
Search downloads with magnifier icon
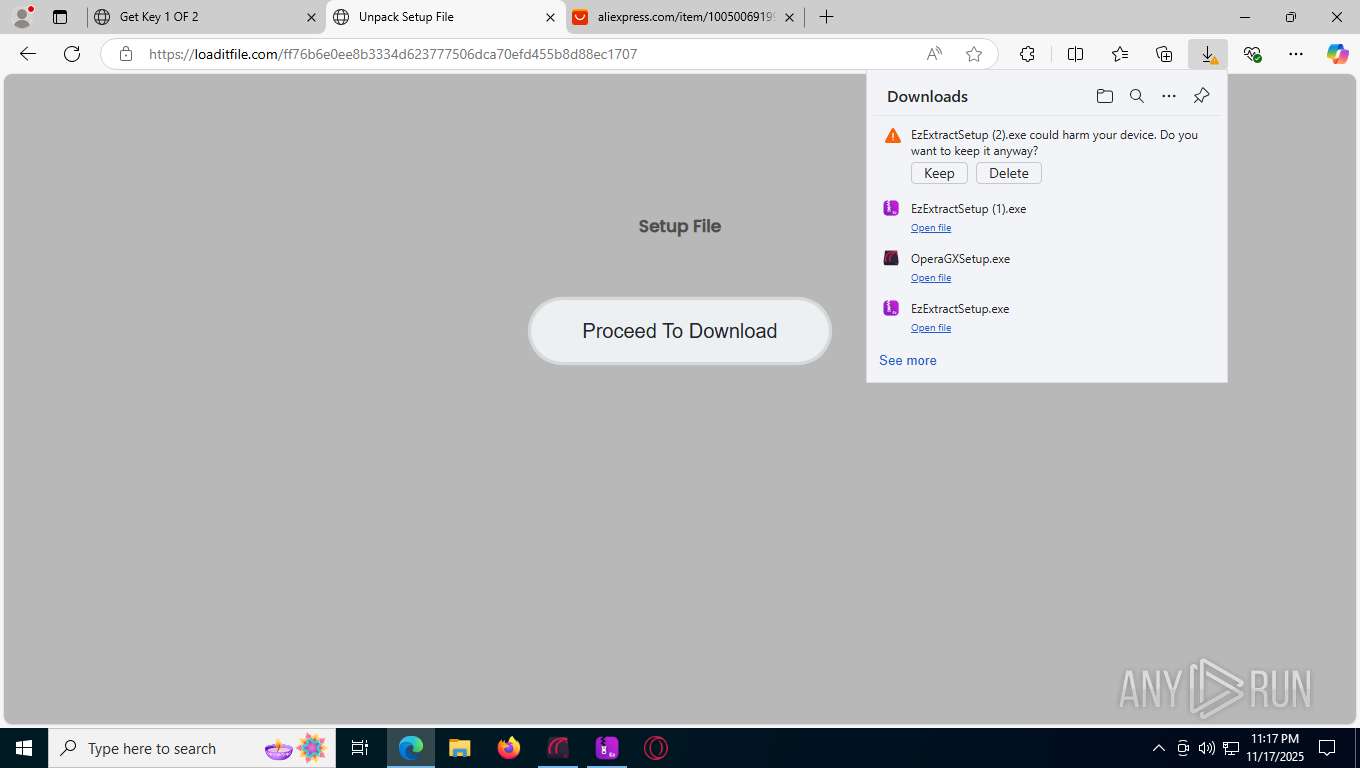1137,96
